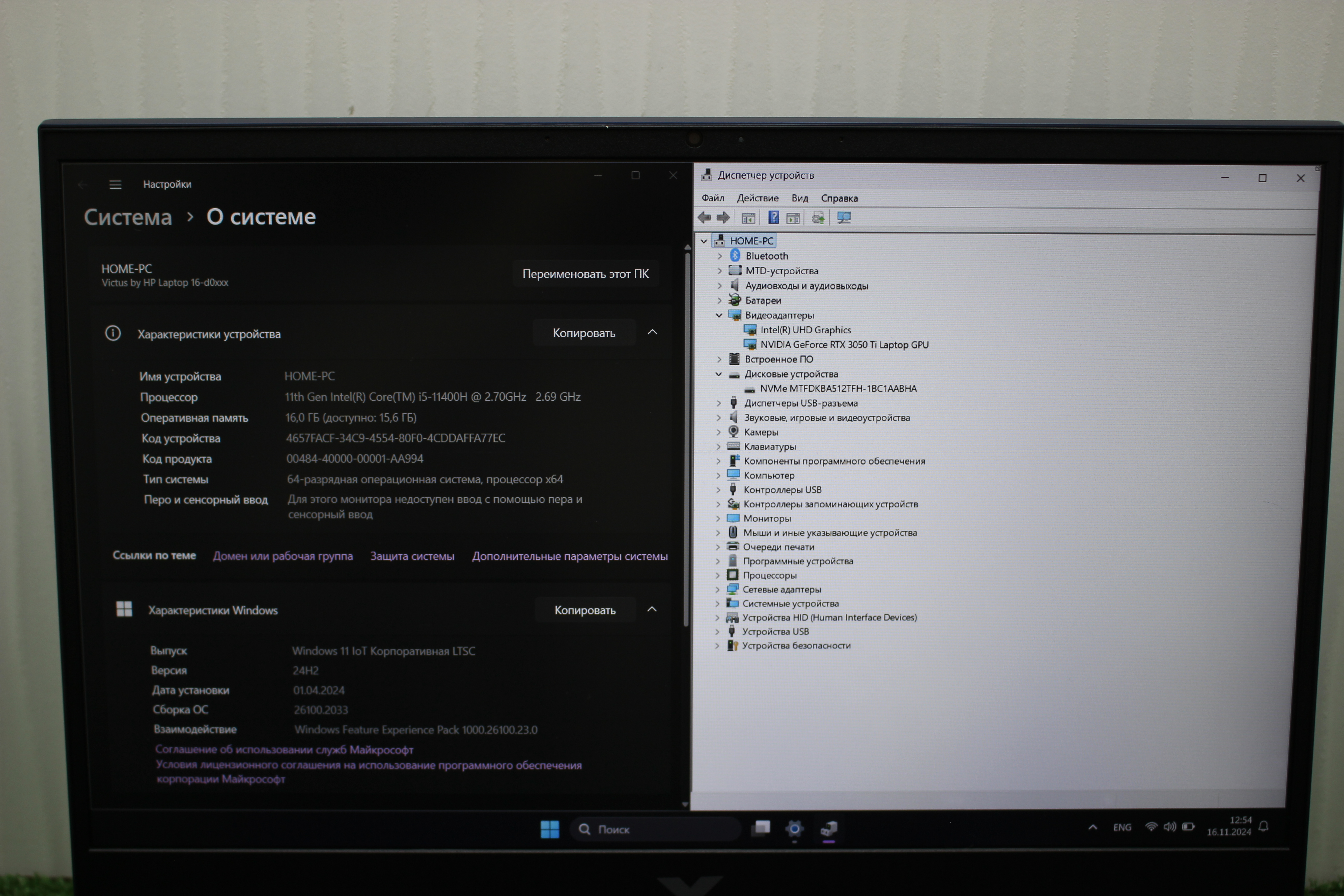Click the update driver toolbar icon
Screen dimensions: 1344x896
818,218
